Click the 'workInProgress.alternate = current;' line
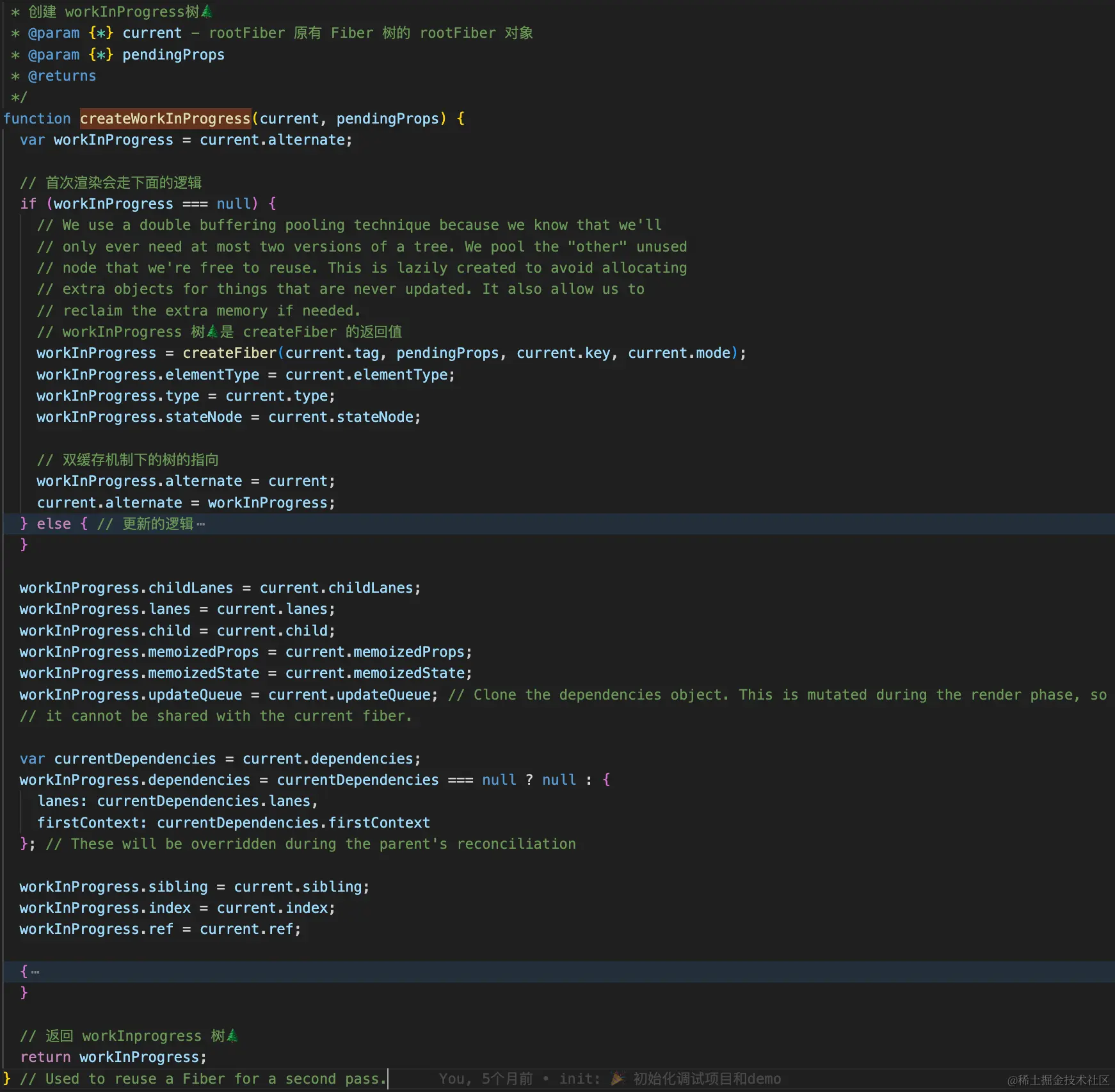This screenshot has height=1092, width=1115. pyautogui.click(x=186, y=481)
